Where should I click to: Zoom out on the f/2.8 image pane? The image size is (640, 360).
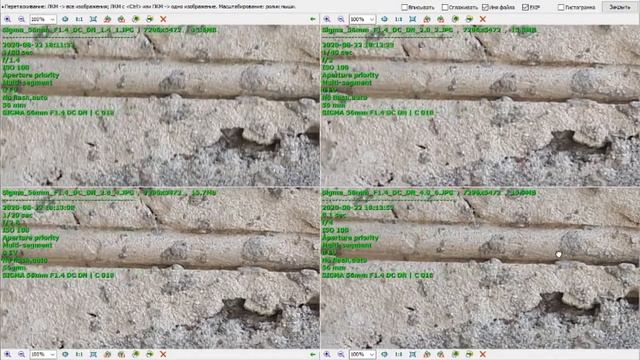21,354
